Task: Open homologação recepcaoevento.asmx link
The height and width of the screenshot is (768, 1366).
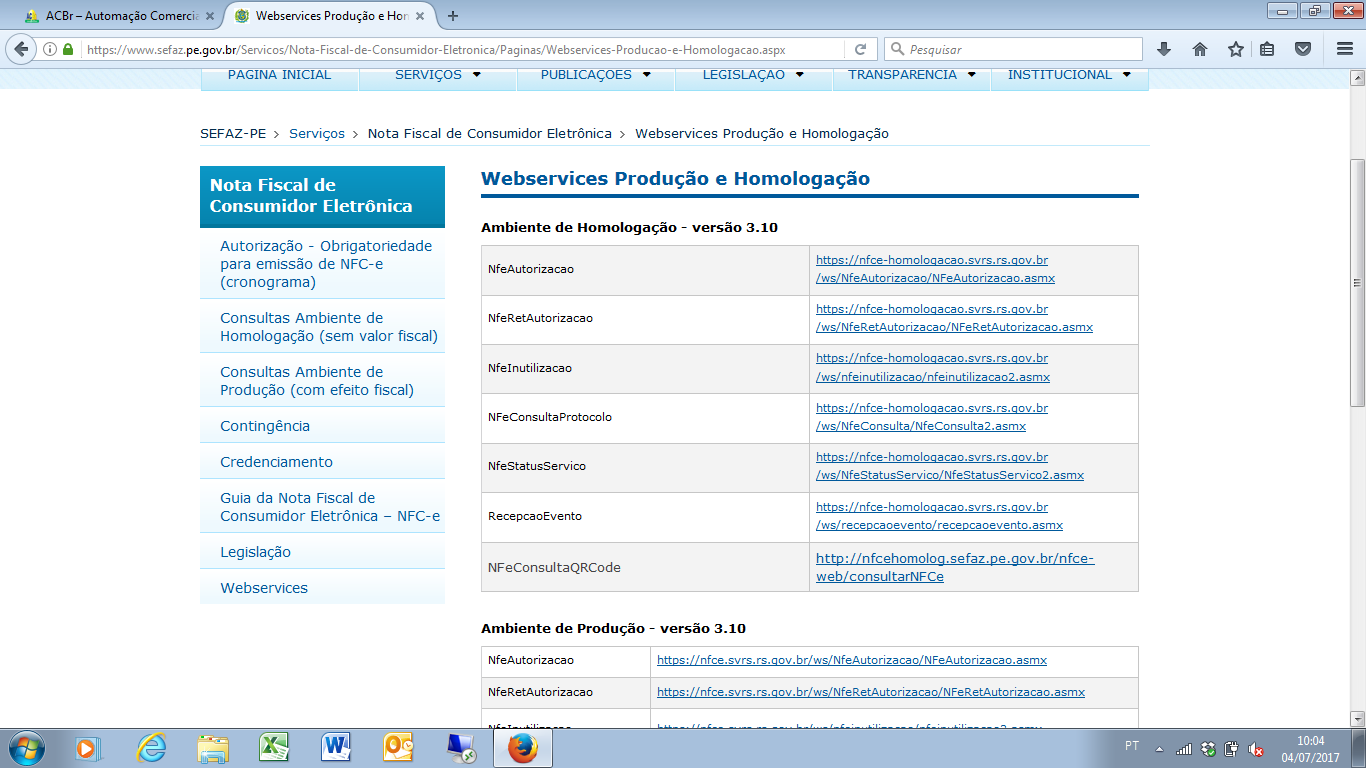Action: click(x=939, y=516)
